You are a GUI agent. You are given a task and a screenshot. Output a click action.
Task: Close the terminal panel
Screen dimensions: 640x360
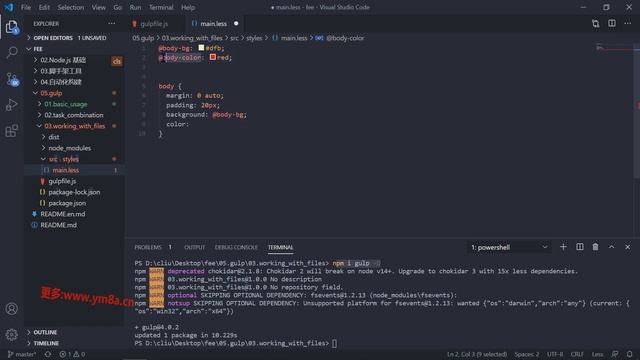(628, 247)
